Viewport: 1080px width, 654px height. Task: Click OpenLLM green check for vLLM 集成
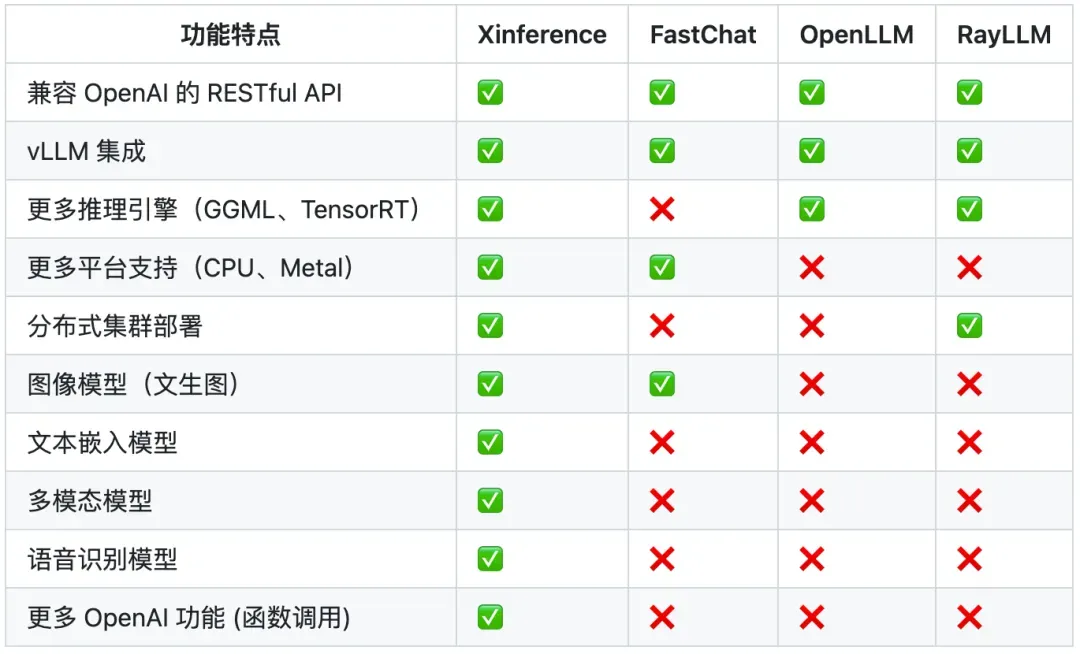pos(812,151)
